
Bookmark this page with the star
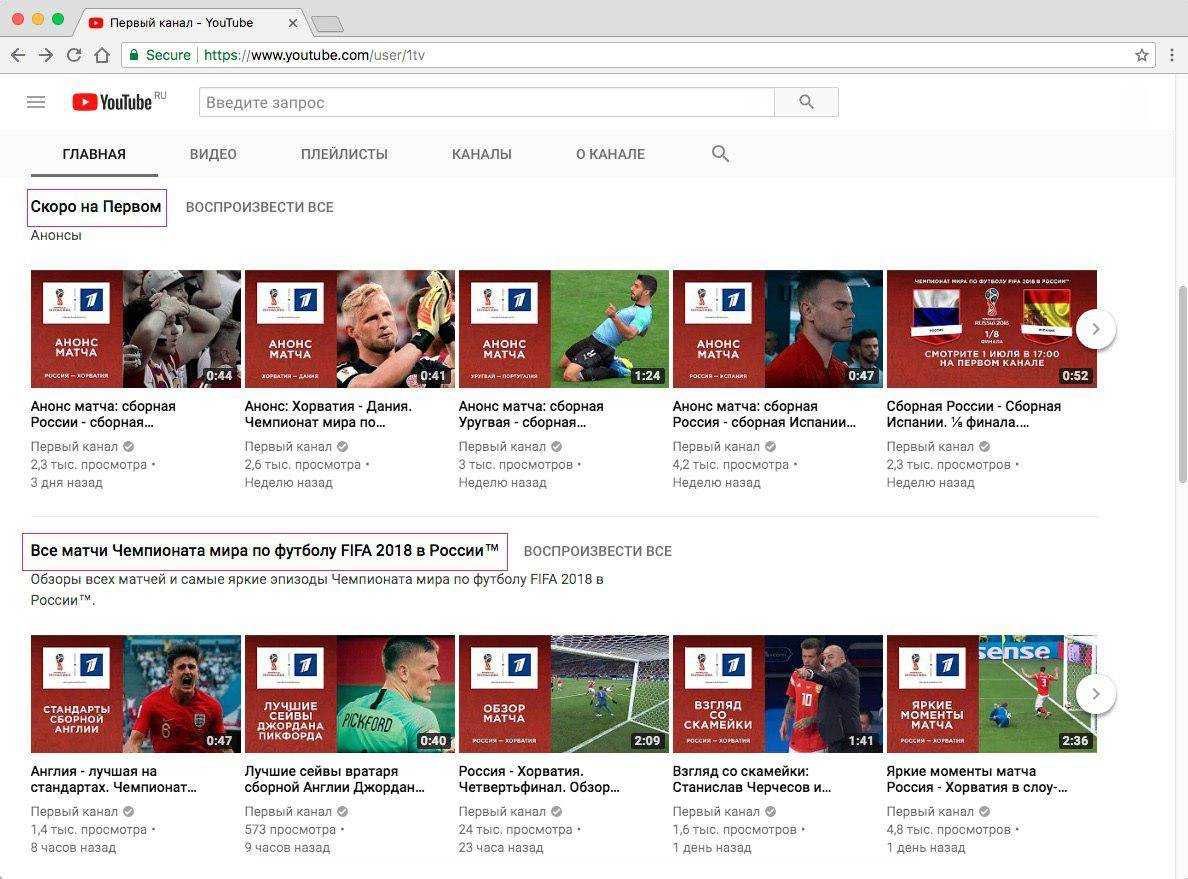tap(1141, 55)
